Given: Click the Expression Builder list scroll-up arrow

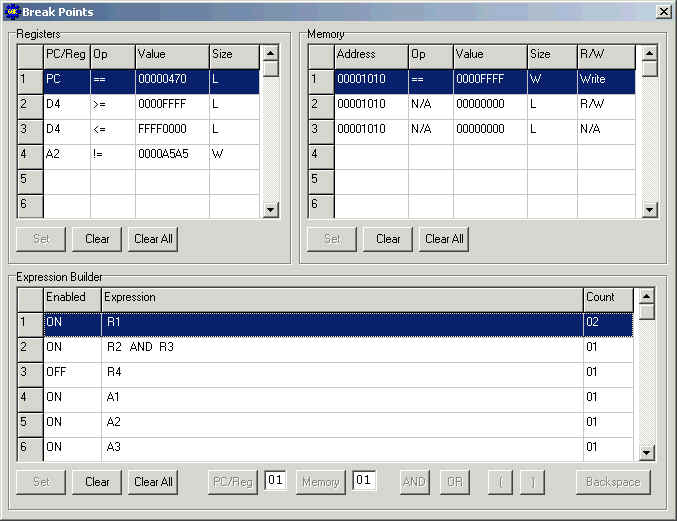Looking at the screenshot, I should (x=646, y=296).
